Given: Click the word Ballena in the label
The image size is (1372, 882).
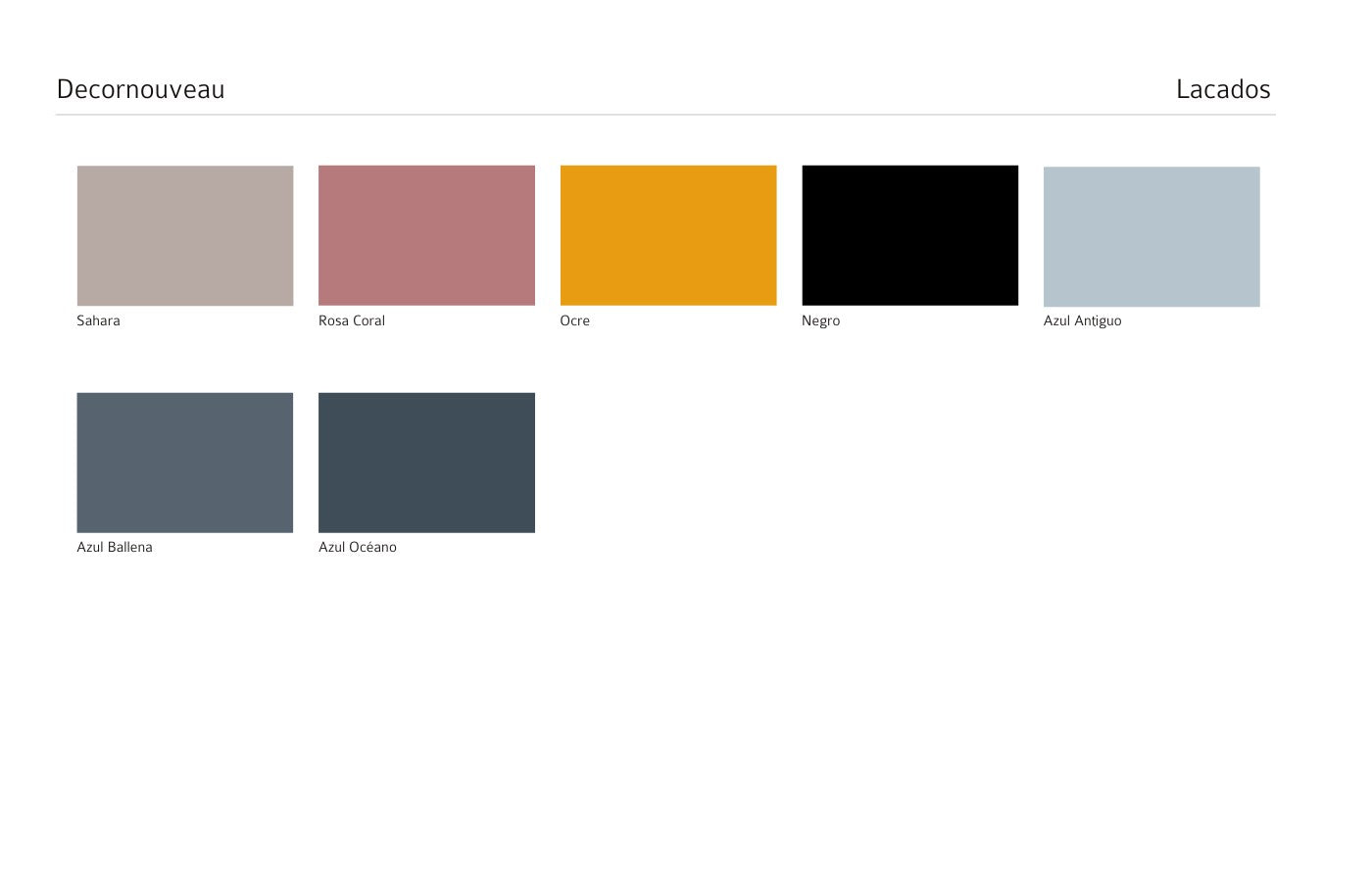Looking at the screenshot, I should 129,547.
